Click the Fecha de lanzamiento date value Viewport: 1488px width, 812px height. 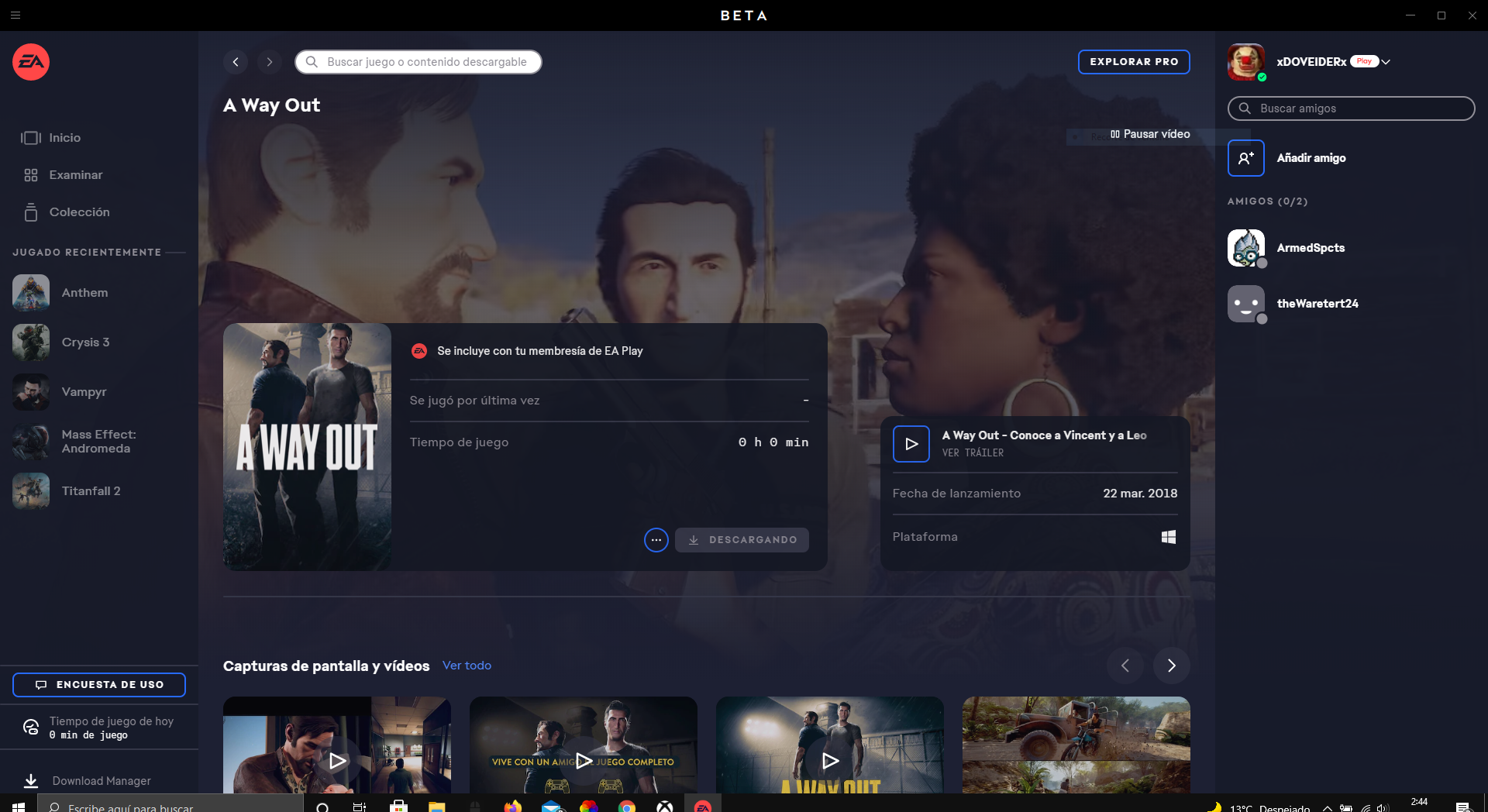pos(1140,494)
